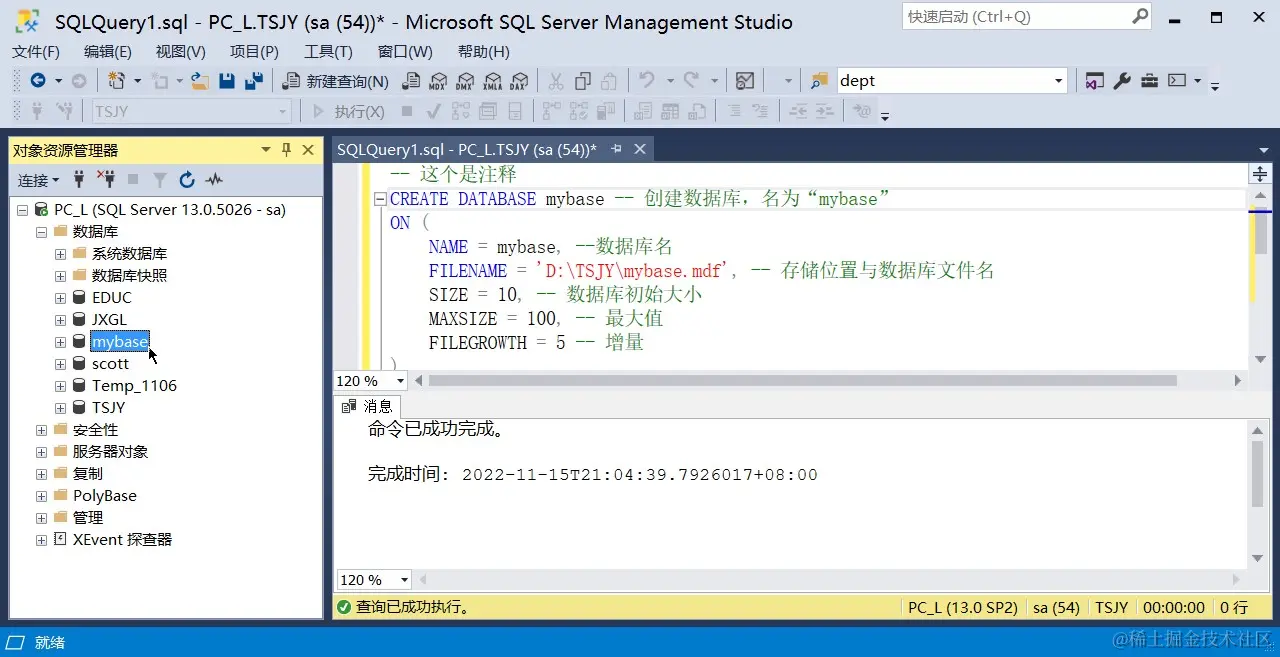Select the Temp_1106 database

[x=134, y=386]
